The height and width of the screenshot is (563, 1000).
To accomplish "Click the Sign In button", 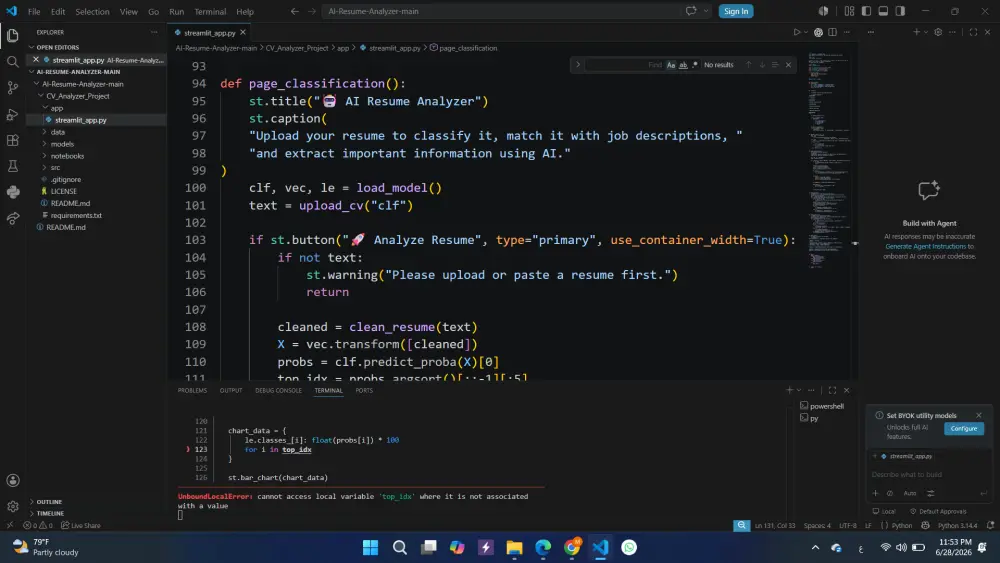I will (x=736, y=11).
